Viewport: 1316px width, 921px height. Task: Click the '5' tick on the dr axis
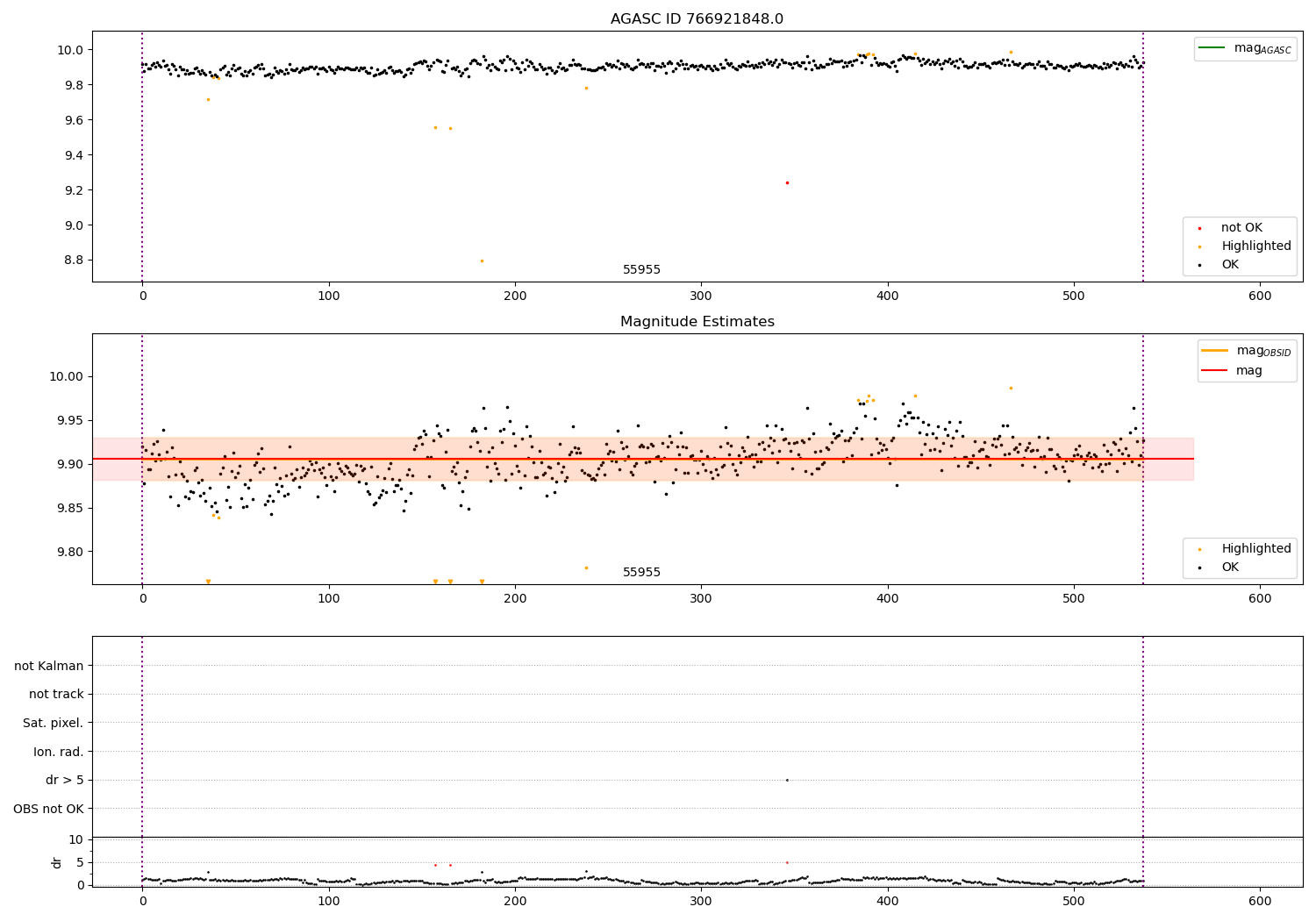(80, 863)
